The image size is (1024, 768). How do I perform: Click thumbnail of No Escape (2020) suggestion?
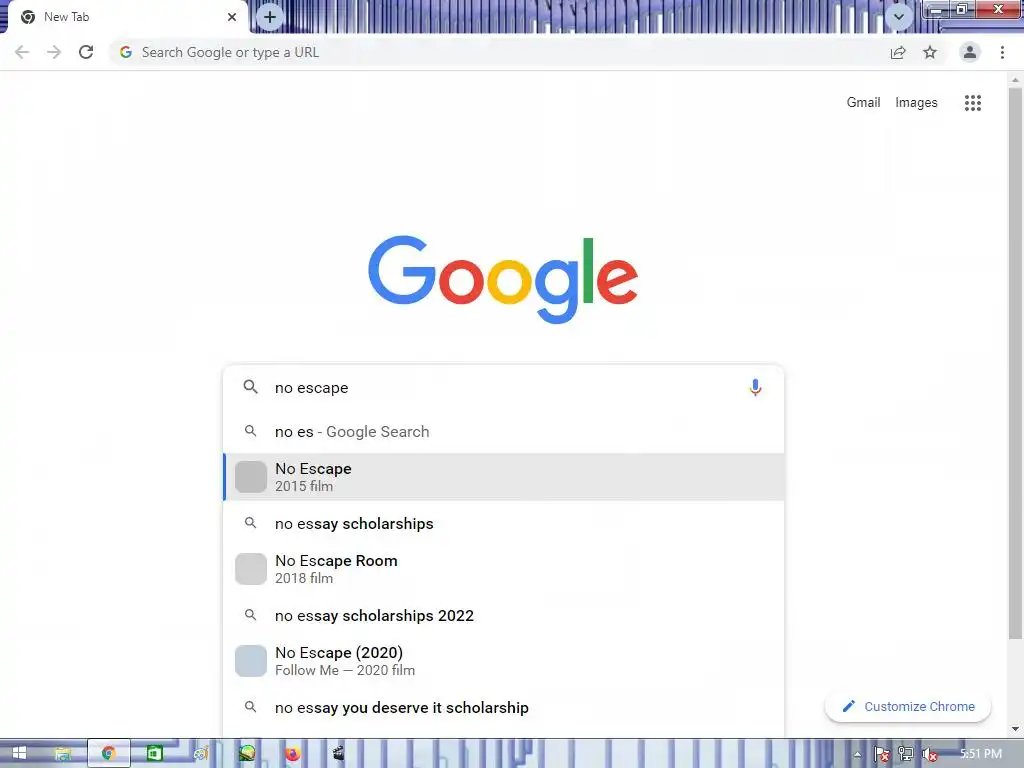pos(251,661)
